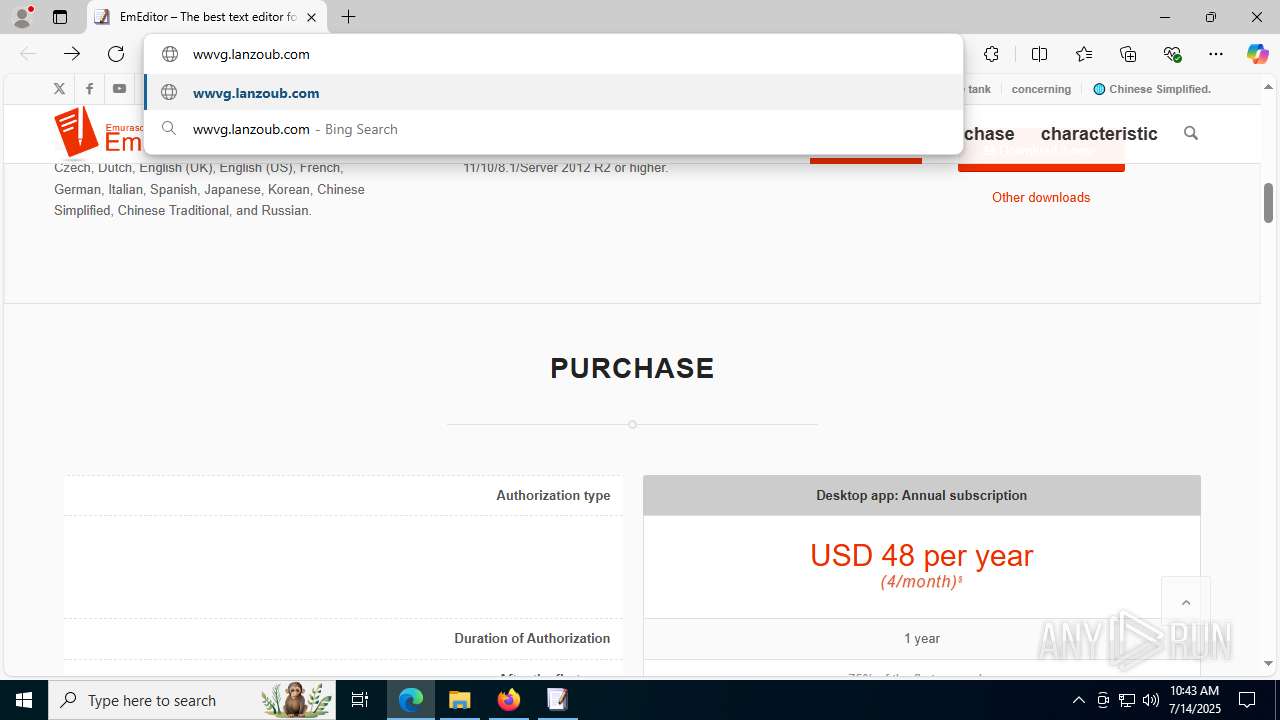Screen dimensions: 1280x720
Task: Click the 'USD 48 per year' price
Action: point(921,555)
